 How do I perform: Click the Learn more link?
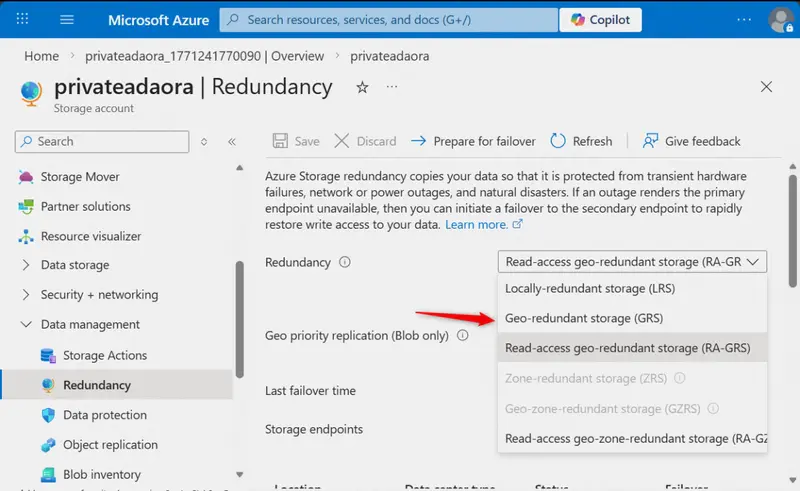coord(483,225)
